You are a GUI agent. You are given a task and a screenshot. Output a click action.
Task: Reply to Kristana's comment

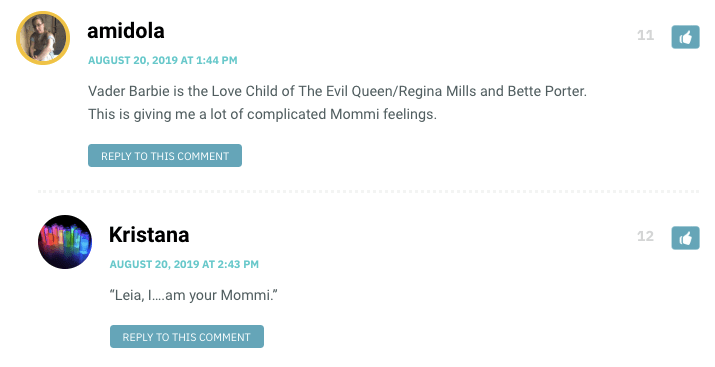[187, 337]
